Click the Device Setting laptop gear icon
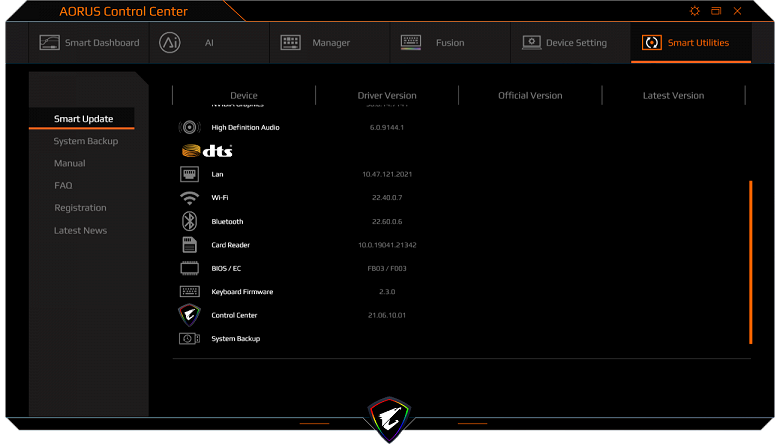The image size is (780, 444). coord(531,43)
